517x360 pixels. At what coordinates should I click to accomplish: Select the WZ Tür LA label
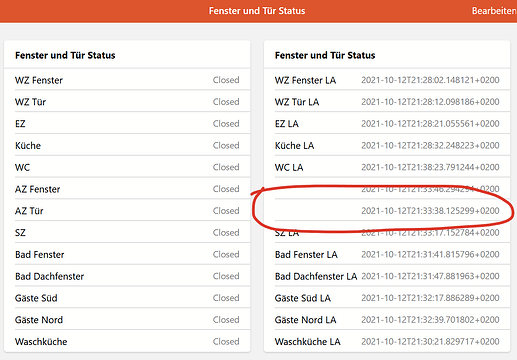(x=297, y=102)
